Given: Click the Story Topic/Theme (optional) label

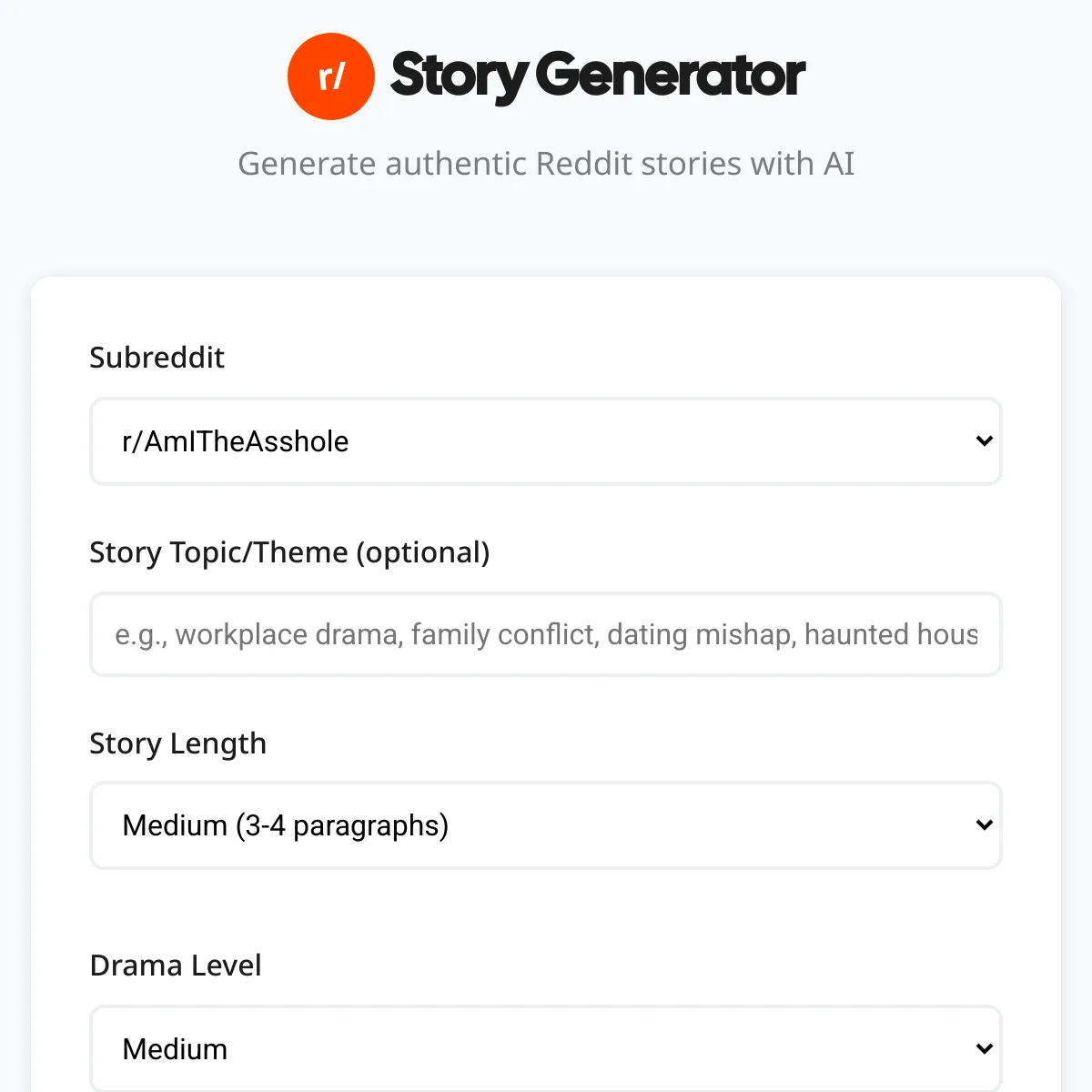Looking at the screenshot, I should [289, 552].
